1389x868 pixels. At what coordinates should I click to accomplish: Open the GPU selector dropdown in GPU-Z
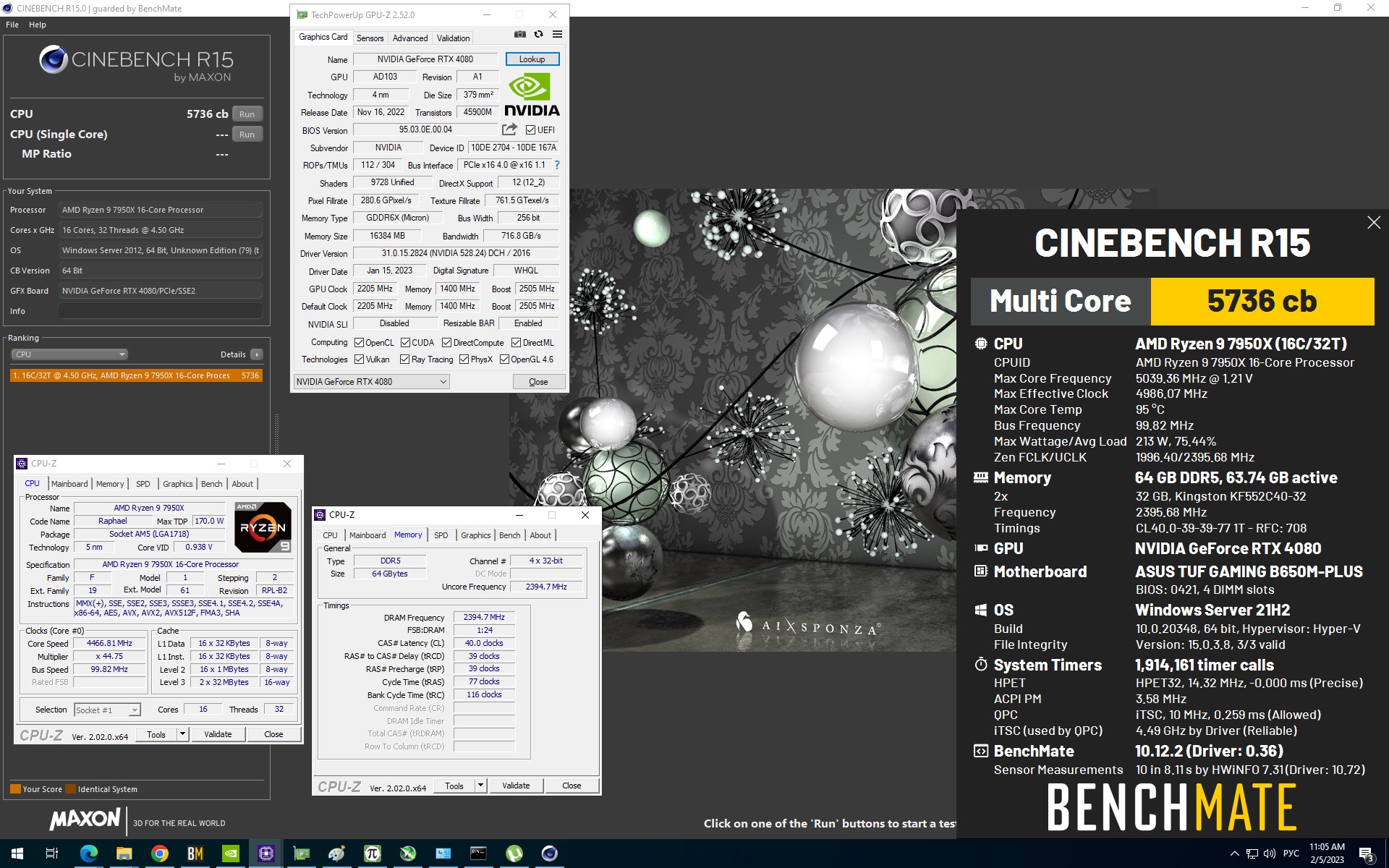(x=372, y=382)
